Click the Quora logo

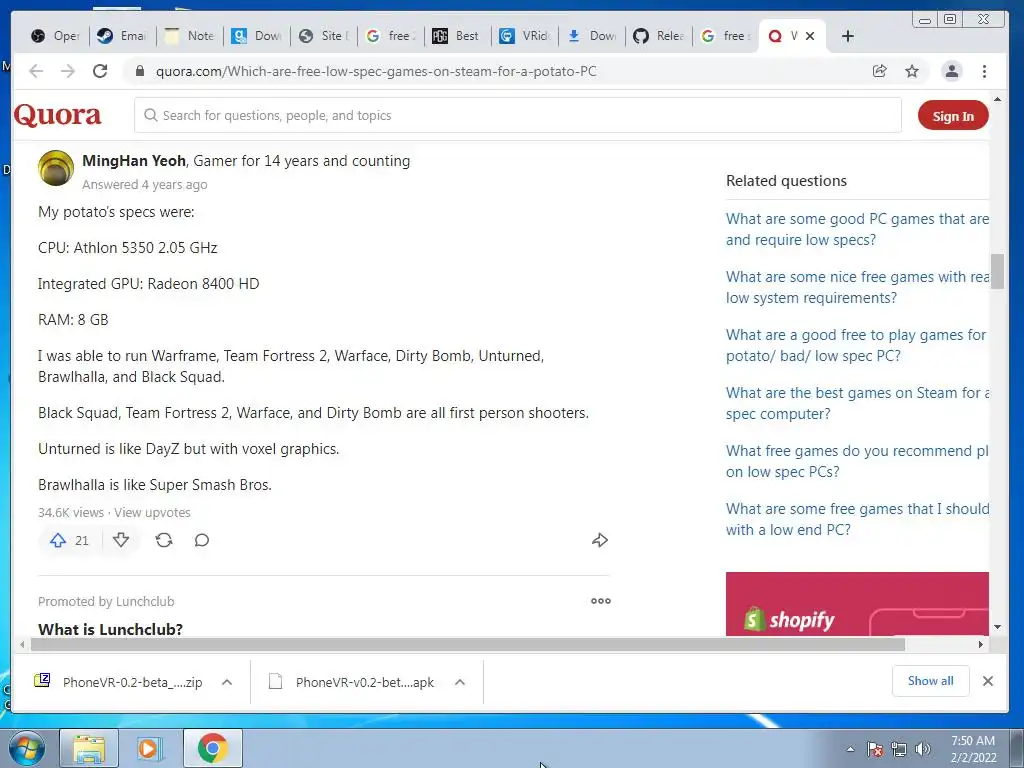click(57, 115)
